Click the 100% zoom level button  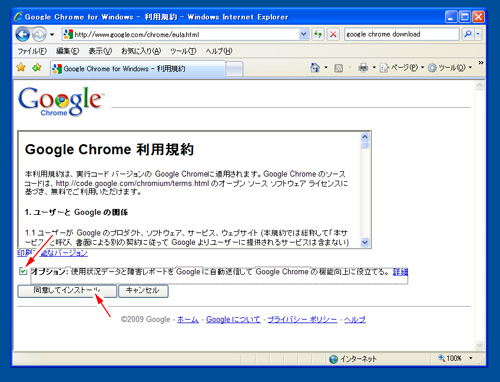[x=450, y=358]
